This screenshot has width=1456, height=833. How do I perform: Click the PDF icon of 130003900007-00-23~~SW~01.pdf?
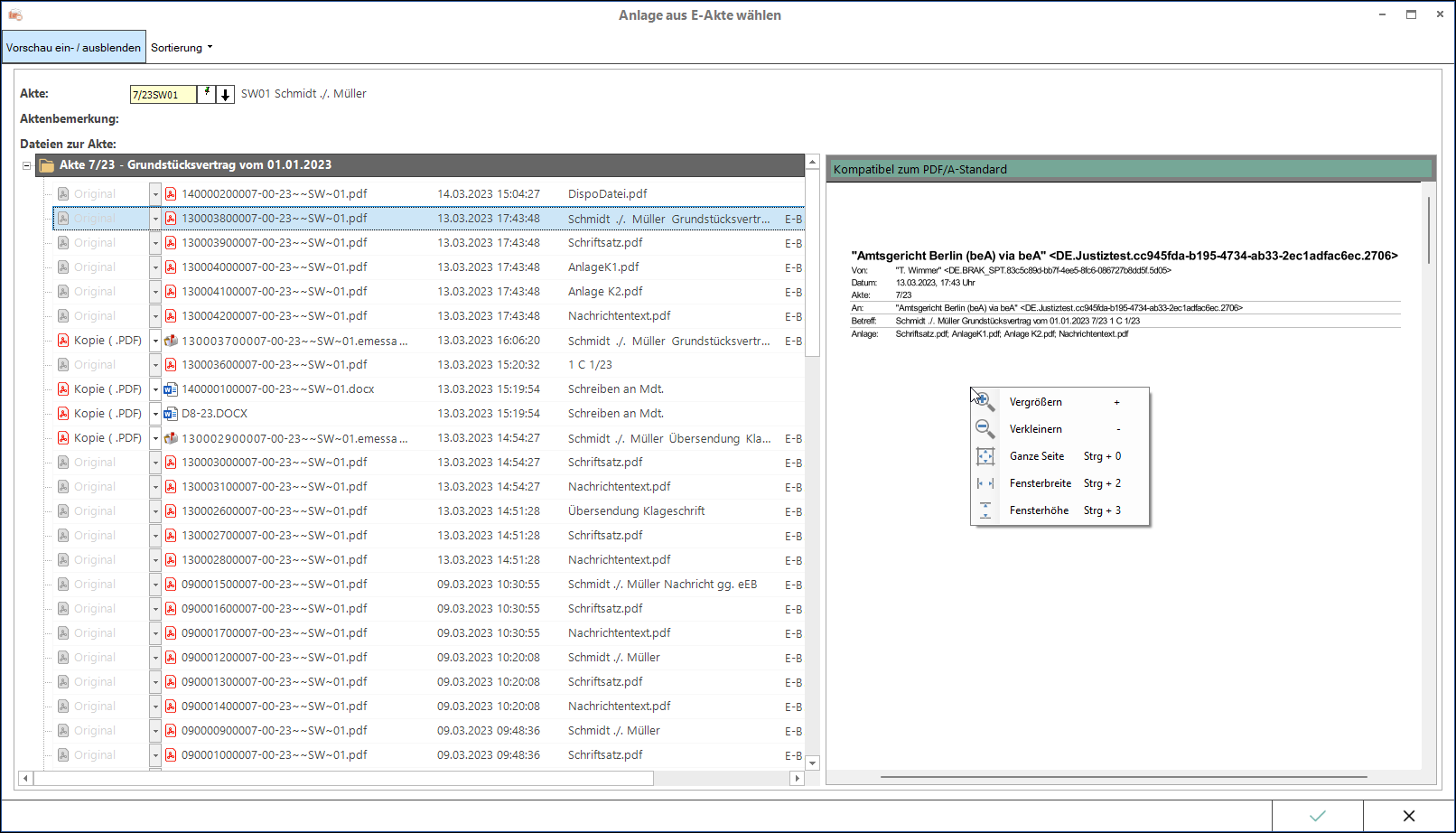pos(171,242)
